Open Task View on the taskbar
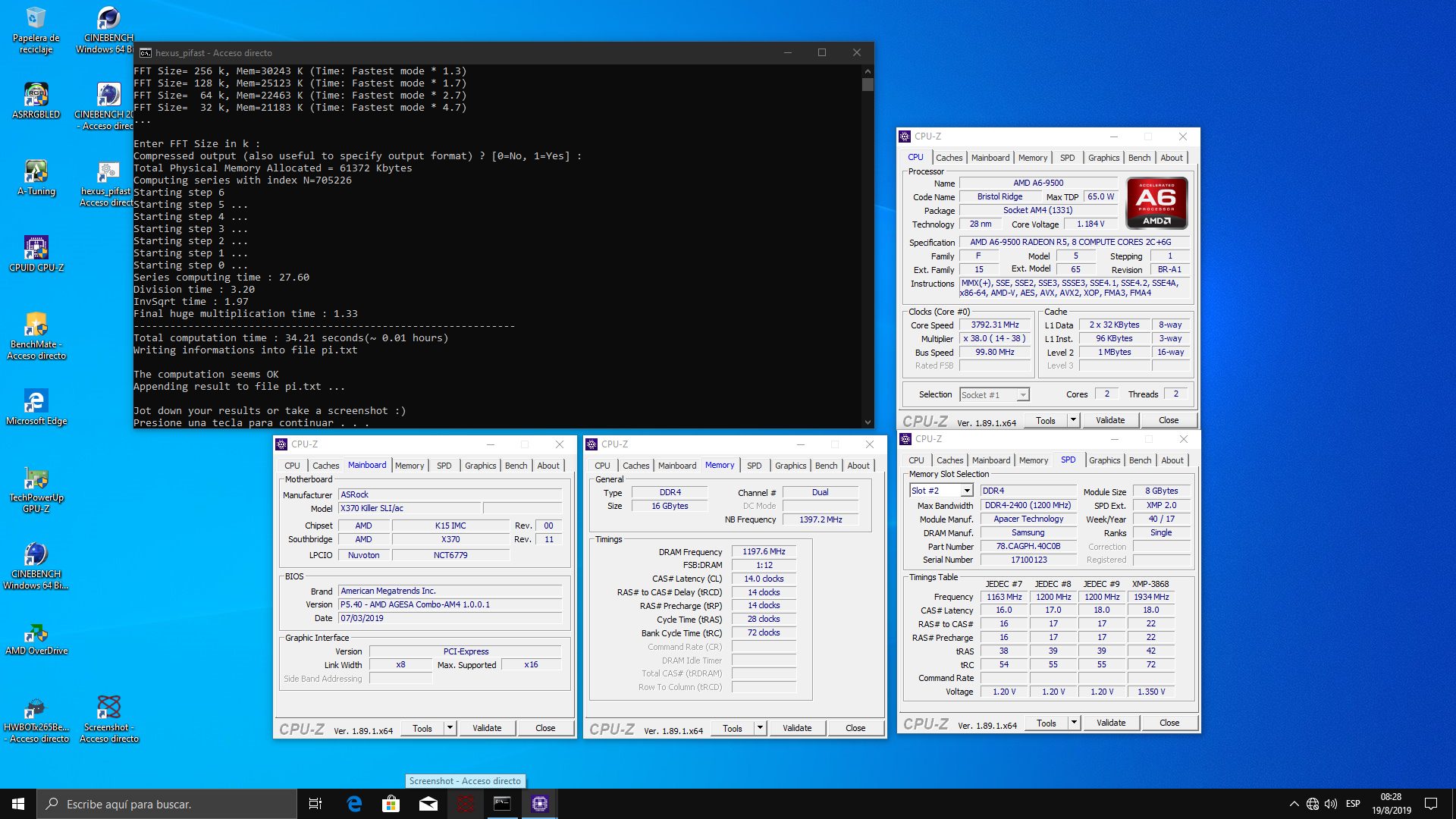This screenshot has width=1456, height=819. point(315,804)
